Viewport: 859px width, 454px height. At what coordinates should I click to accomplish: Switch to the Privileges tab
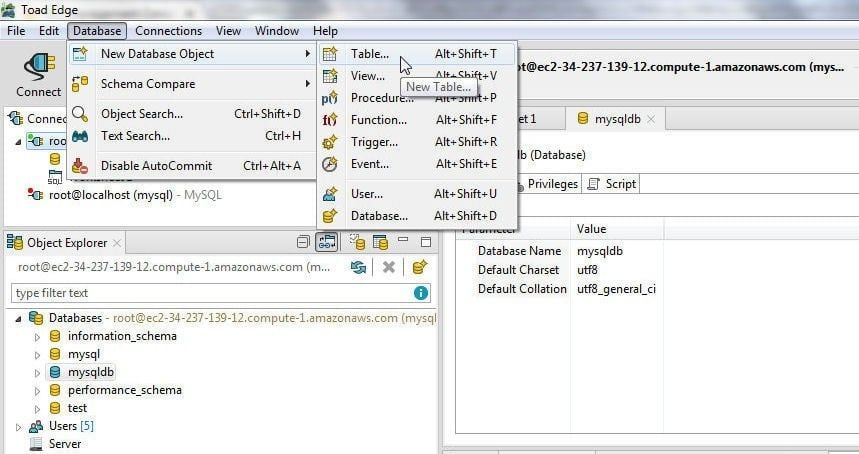(x=552, y=184)
